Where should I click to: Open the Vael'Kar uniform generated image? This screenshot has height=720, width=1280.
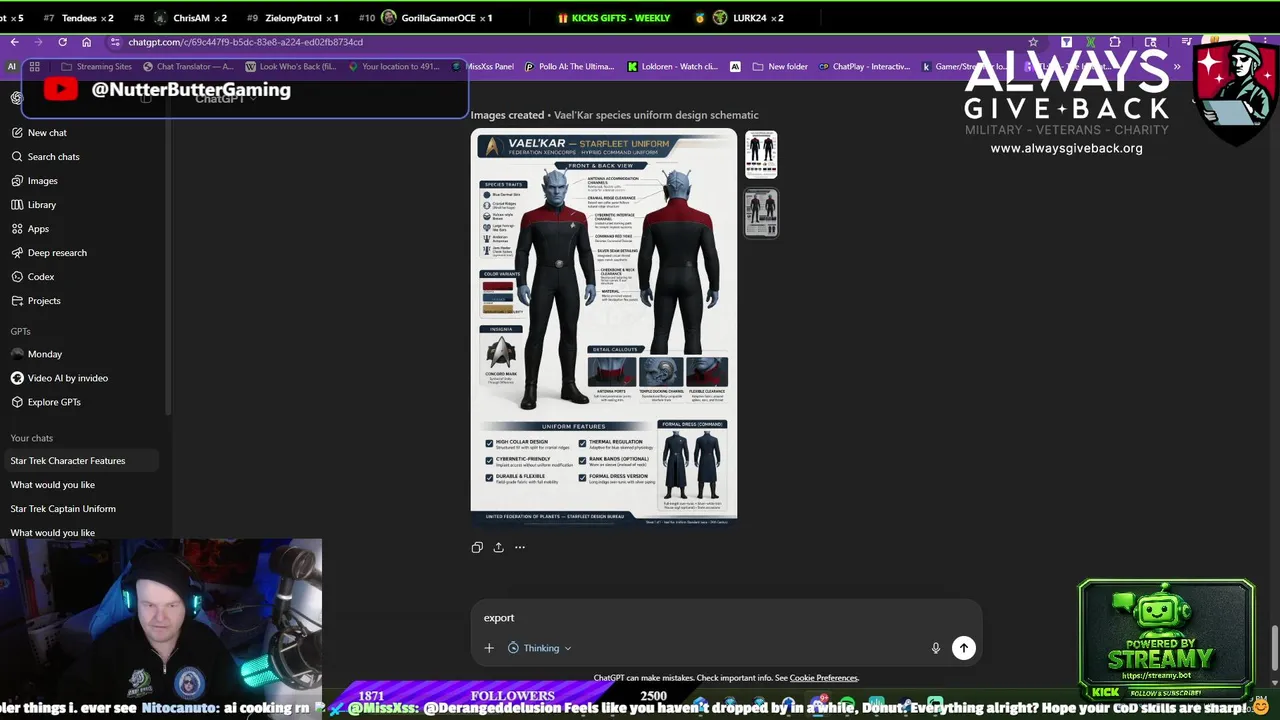(604, 326)
